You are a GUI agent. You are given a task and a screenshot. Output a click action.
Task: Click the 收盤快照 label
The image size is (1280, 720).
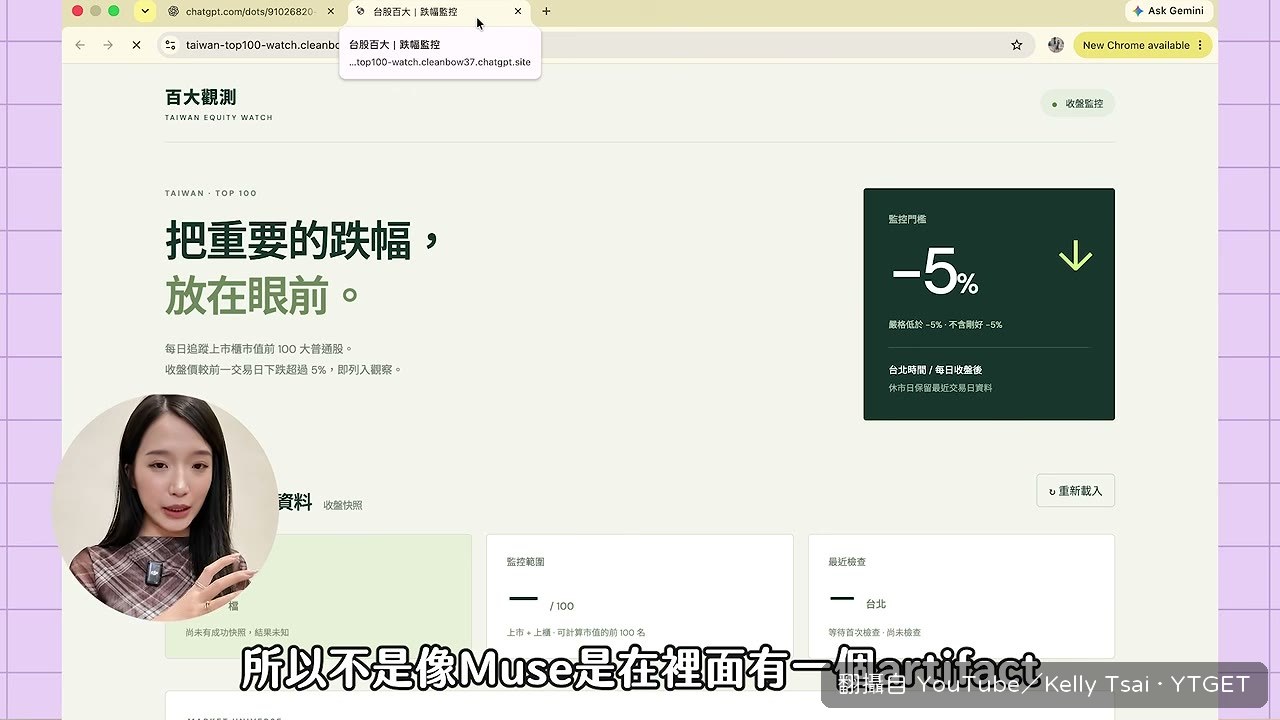tap(343, 506)
